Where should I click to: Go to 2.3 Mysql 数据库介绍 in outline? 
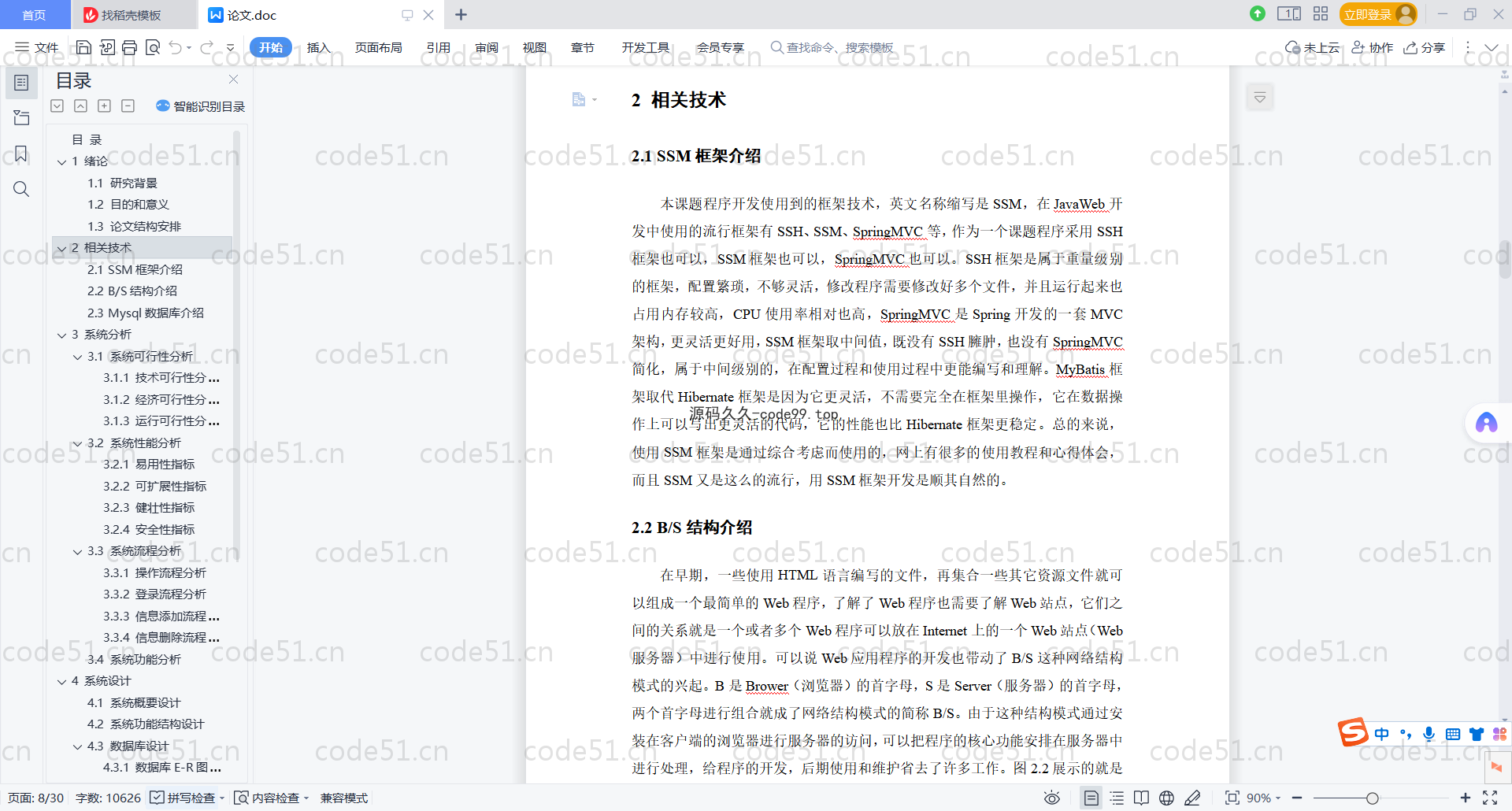click(145, 313)
